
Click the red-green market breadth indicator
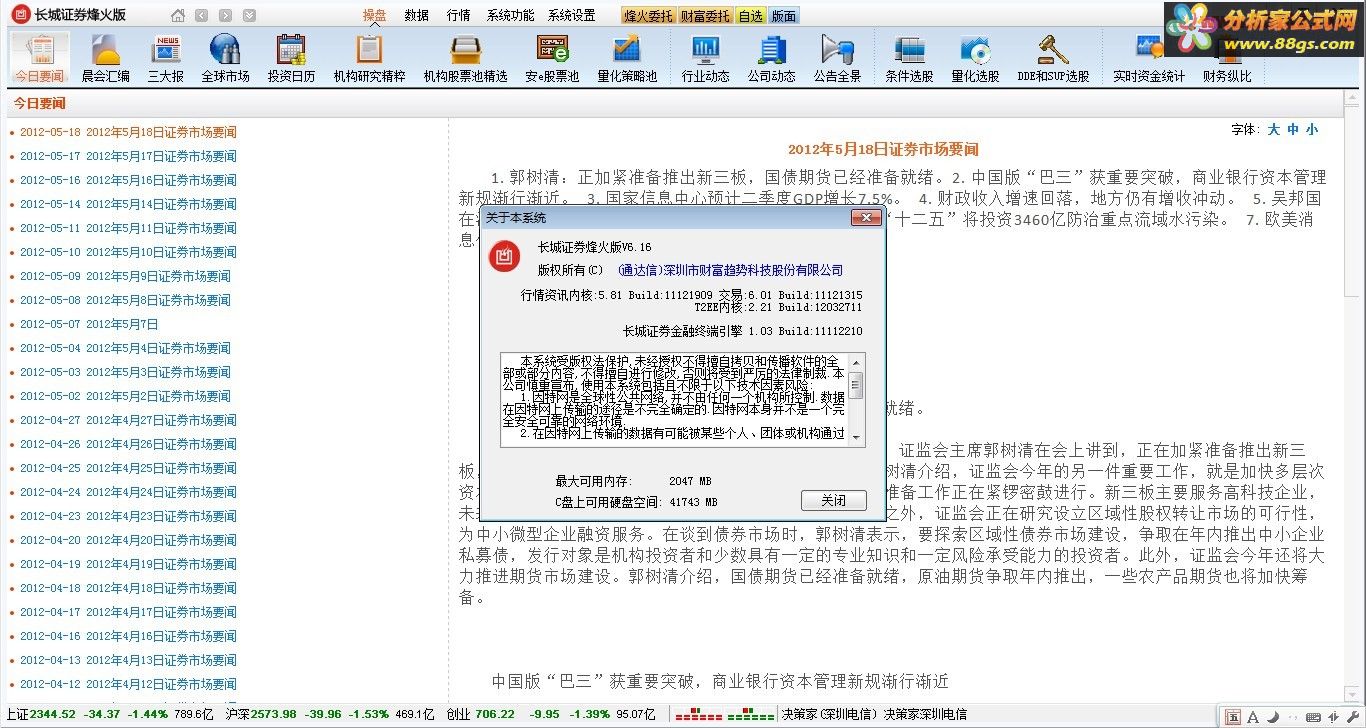tap(724, 715)
